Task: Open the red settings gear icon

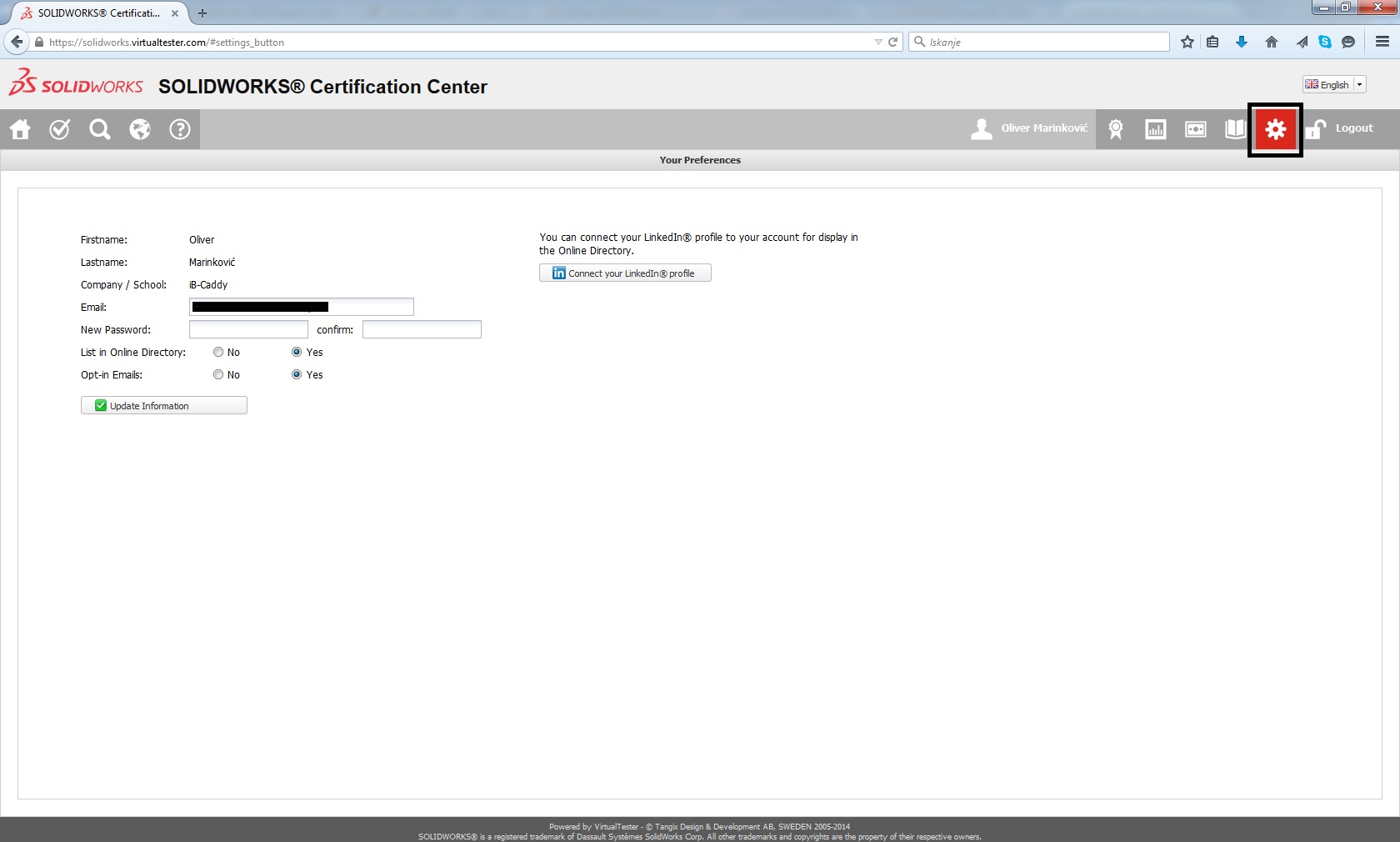Action: click(1275, 129)
